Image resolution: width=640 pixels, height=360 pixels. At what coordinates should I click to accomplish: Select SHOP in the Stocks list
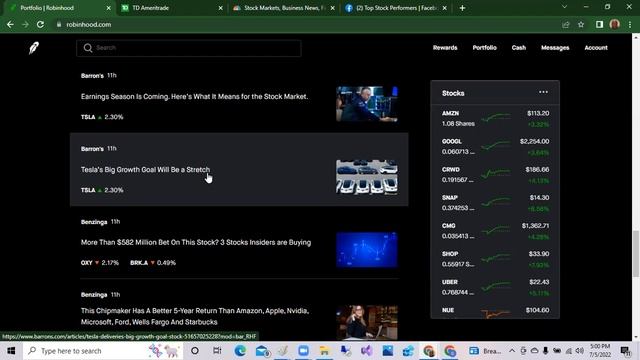pyautogui.click(x=495, y=259)
